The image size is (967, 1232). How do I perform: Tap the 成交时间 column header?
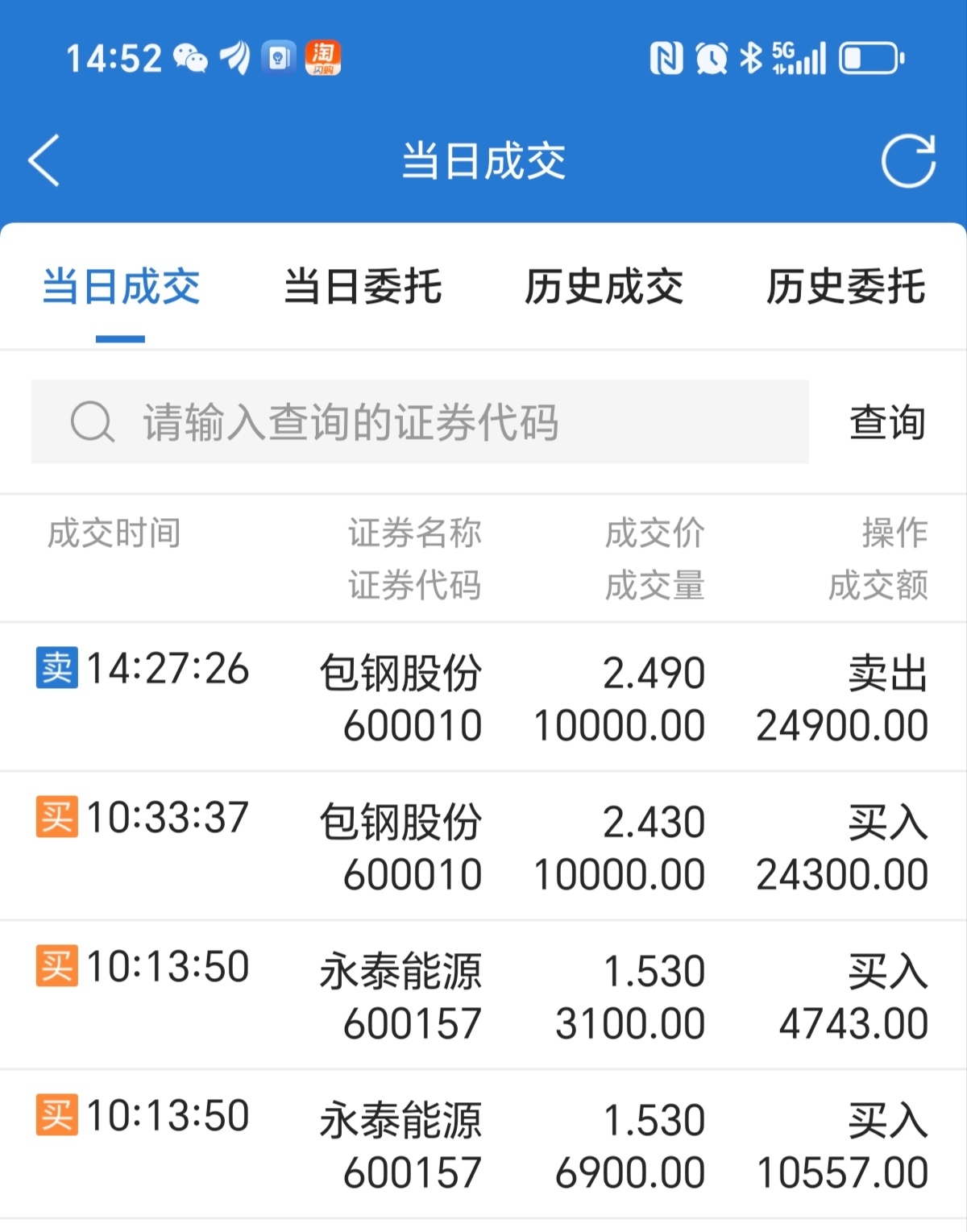(x=114, y=533)
